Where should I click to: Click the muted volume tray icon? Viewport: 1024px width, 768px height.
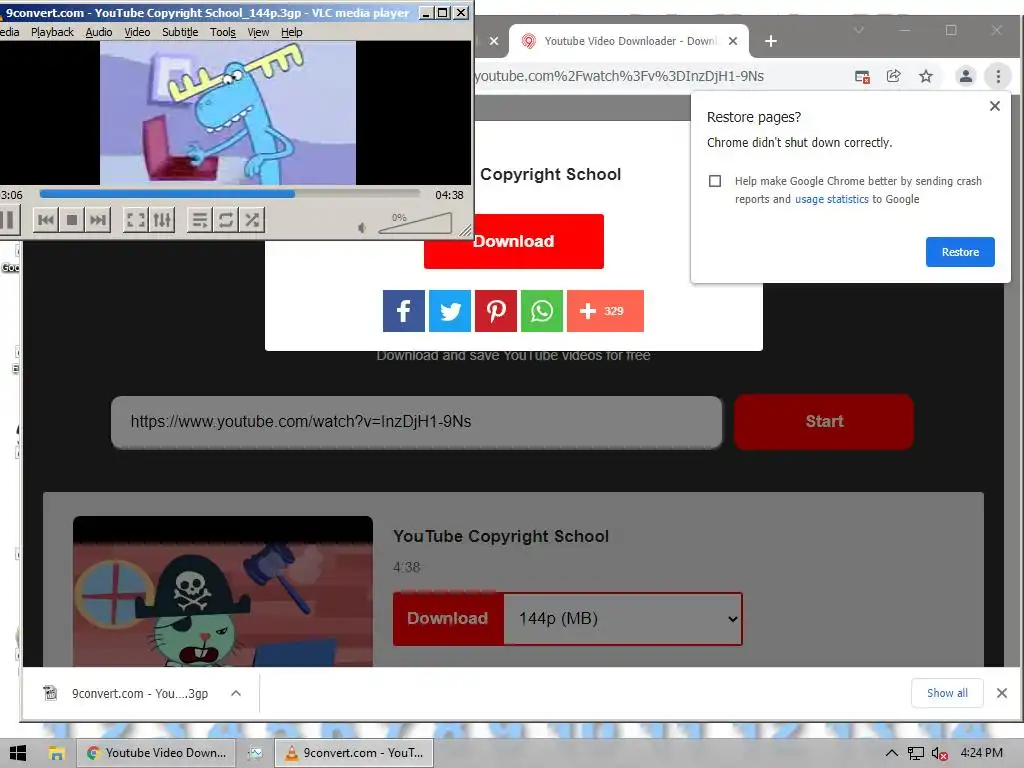(x=939, y=753)
